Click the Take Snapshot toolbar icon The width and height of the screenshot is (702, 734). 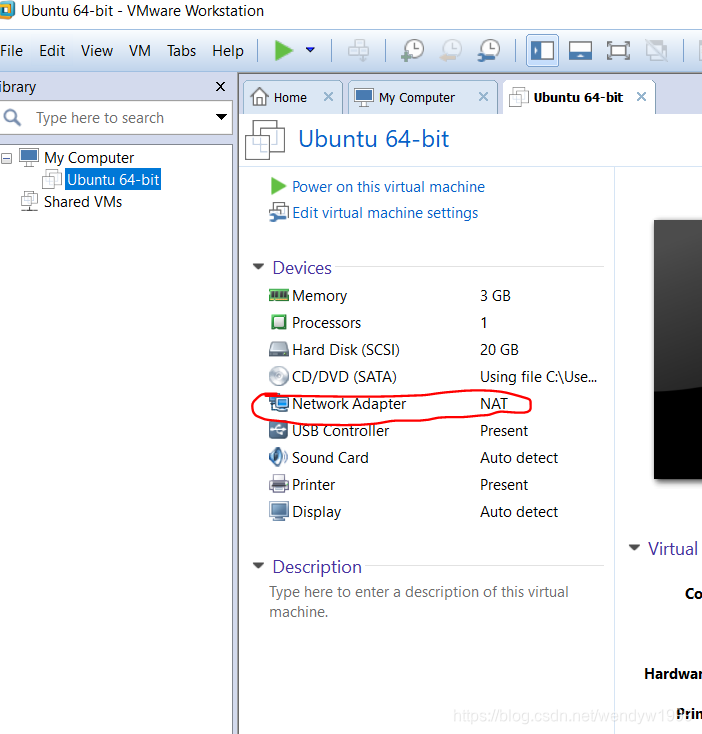412,50
